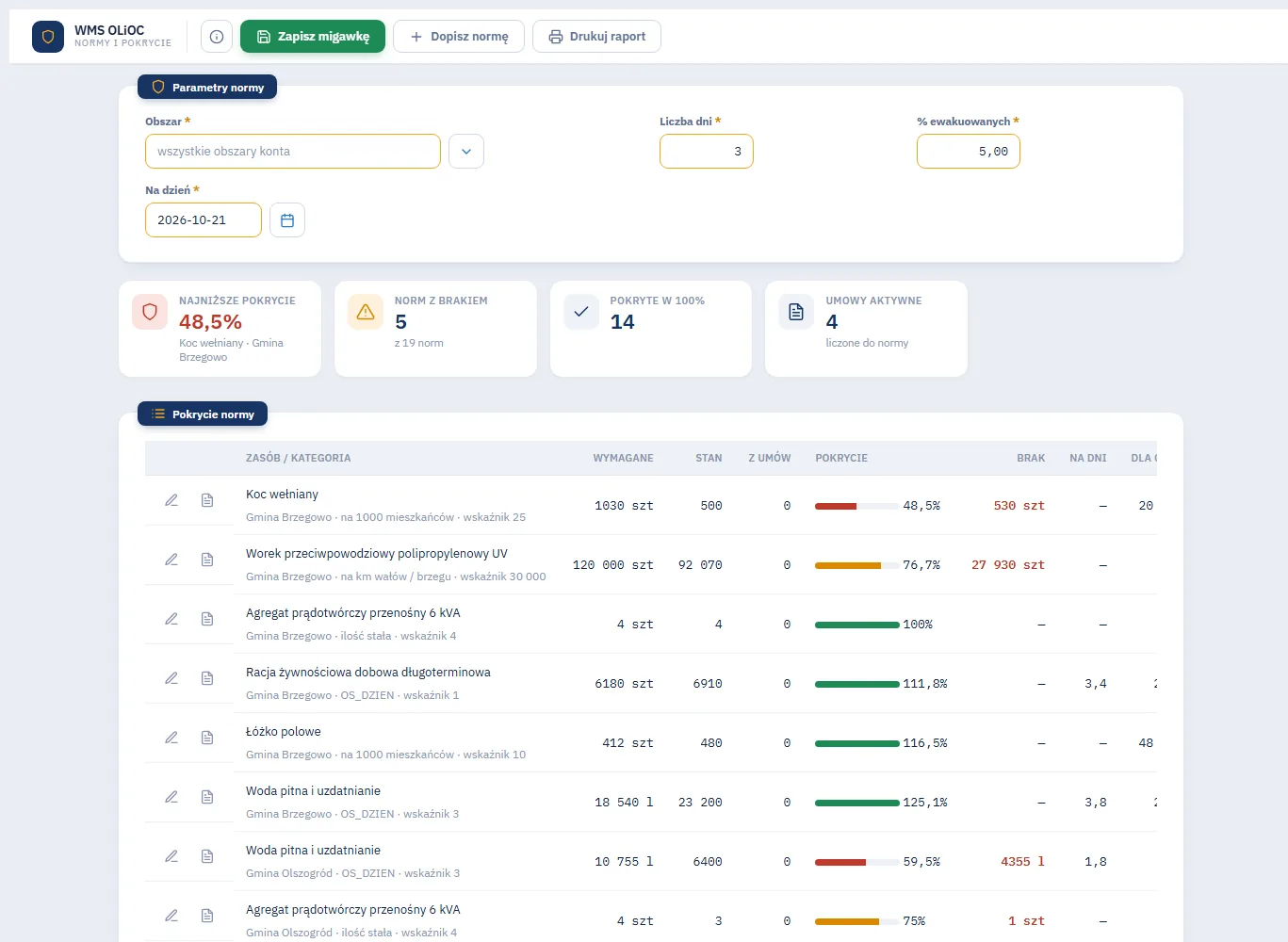This screenshot has height=942, width=1288.
Task: Open document icon for Worek przeciwpowodziowy row
Action: [x=207, y=560]
